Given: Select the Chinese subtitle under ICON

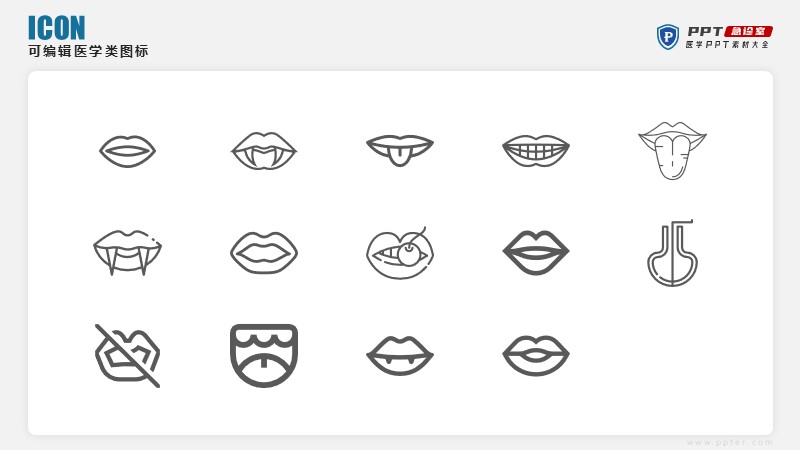Looking at the screenshot, I should click(x=88, y=51).
